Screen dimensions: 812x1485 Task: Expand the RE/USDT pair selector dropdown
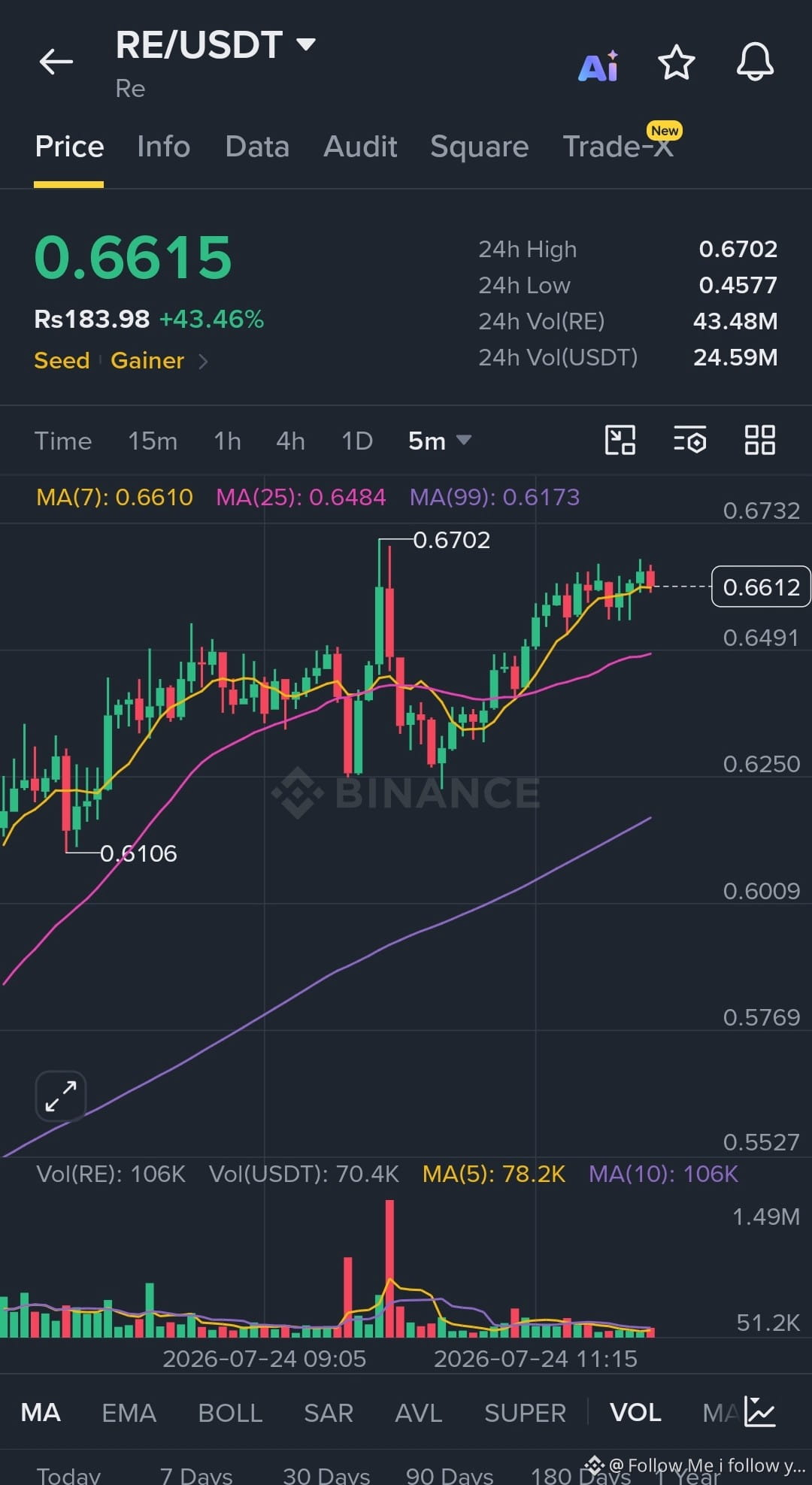click(305, 44)
